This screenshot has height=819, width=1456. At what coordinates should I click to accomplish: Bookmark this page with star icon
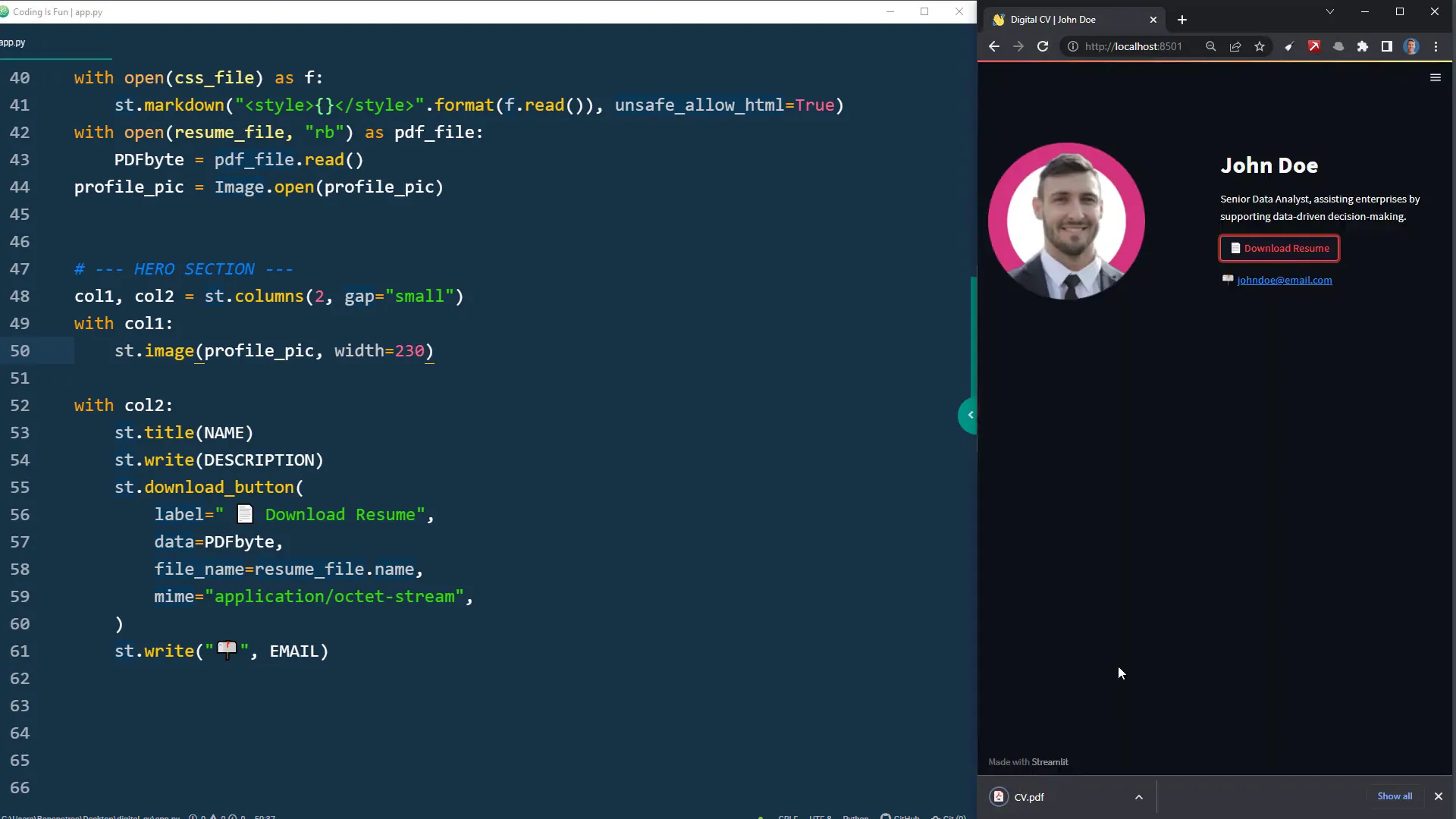point(1260,46)
